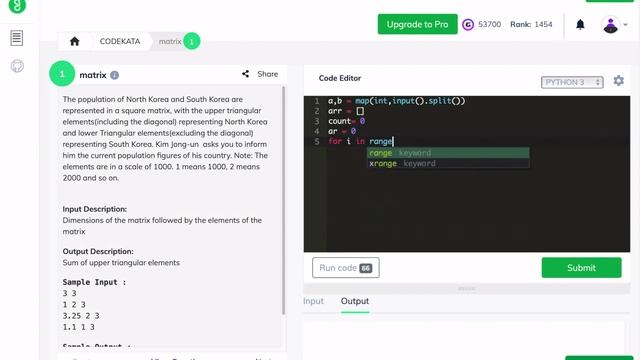
Task: Click the share icon
Action: point(245,74)
